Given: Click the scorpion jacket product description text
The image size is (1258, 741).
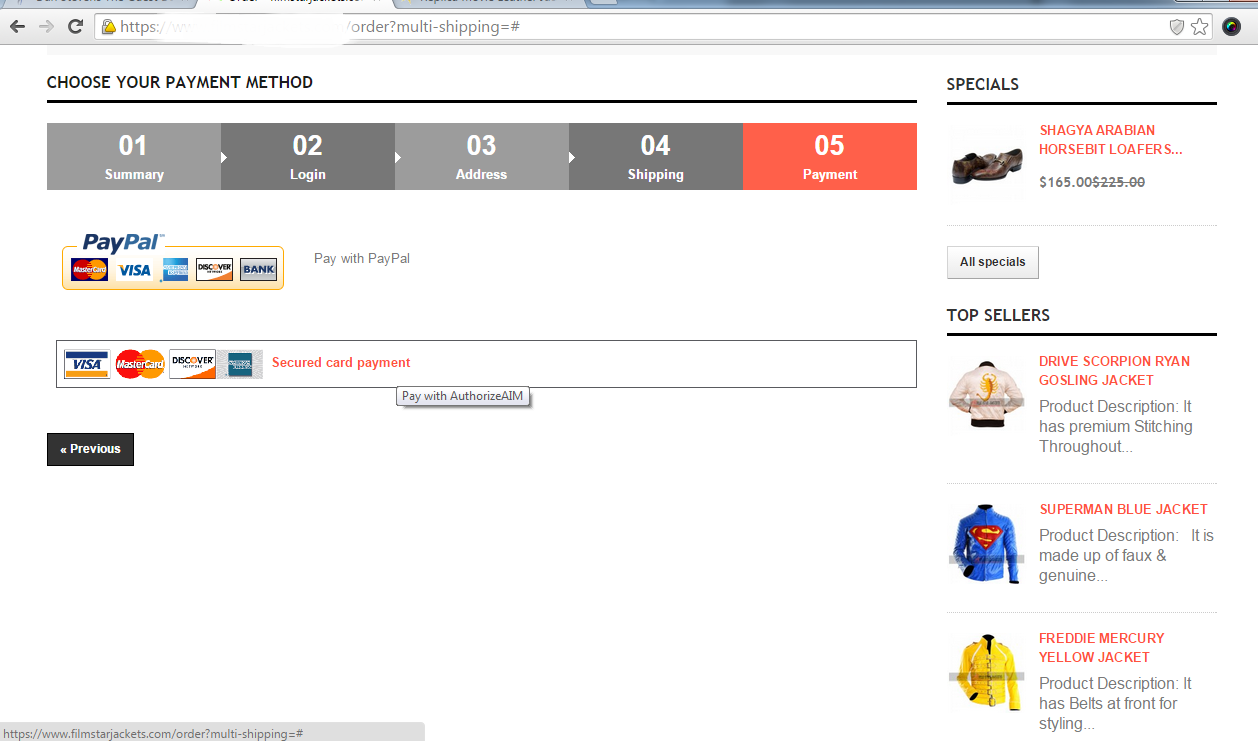Looking at the screenshot, I should pyautogui.click(x=1116, y=427).
